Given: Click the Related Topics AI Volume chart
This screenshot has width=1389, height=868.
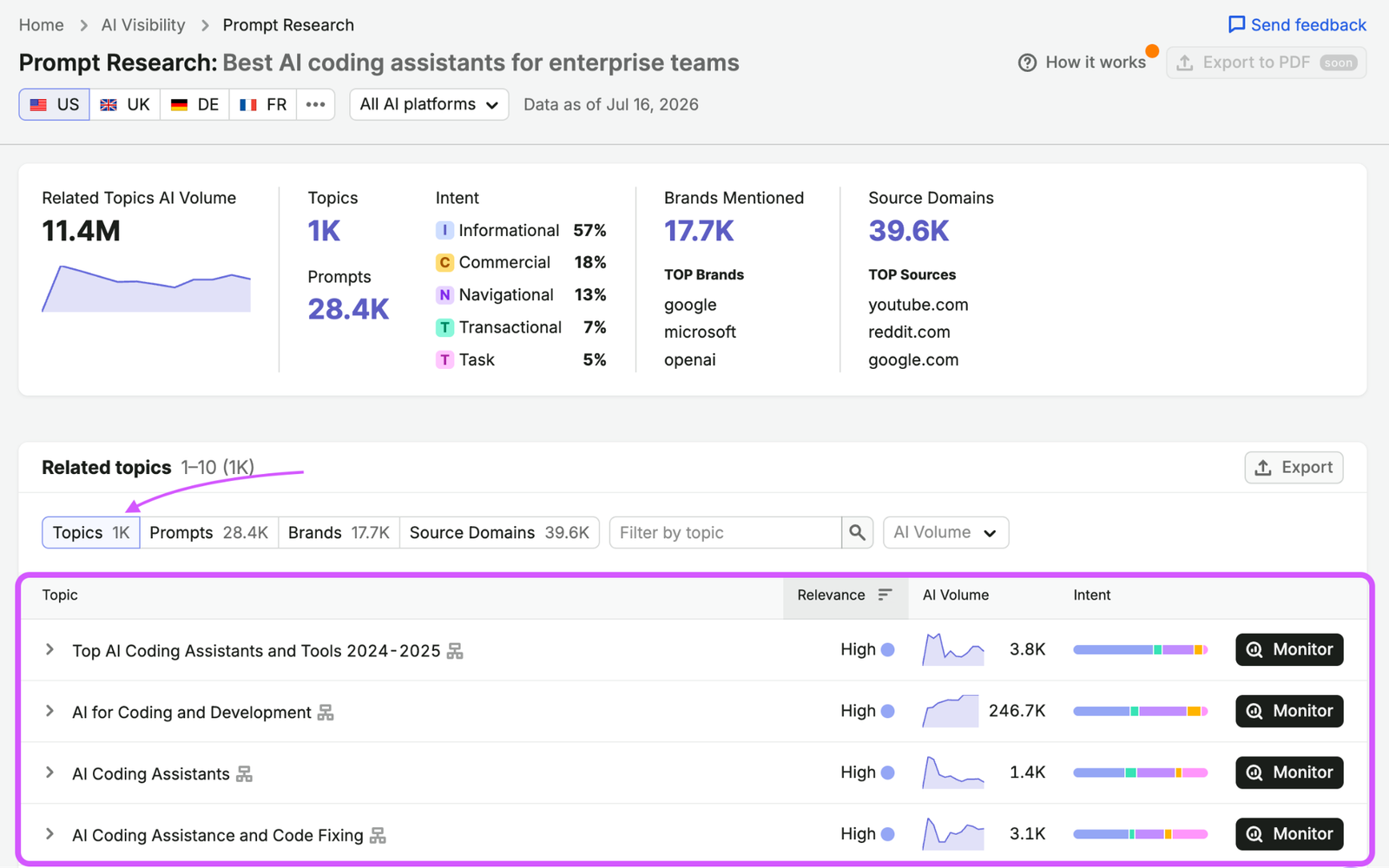Looking at the screenshot, I should 146,288.
